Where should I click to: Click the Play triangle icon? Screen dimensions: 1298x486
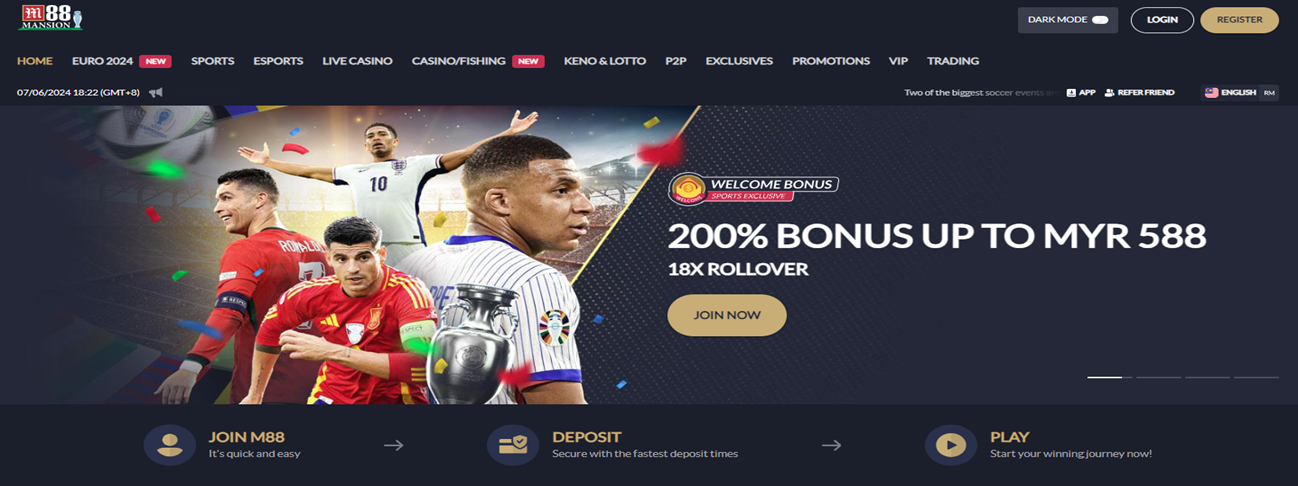pyautogui.click(x=951, y=445)
